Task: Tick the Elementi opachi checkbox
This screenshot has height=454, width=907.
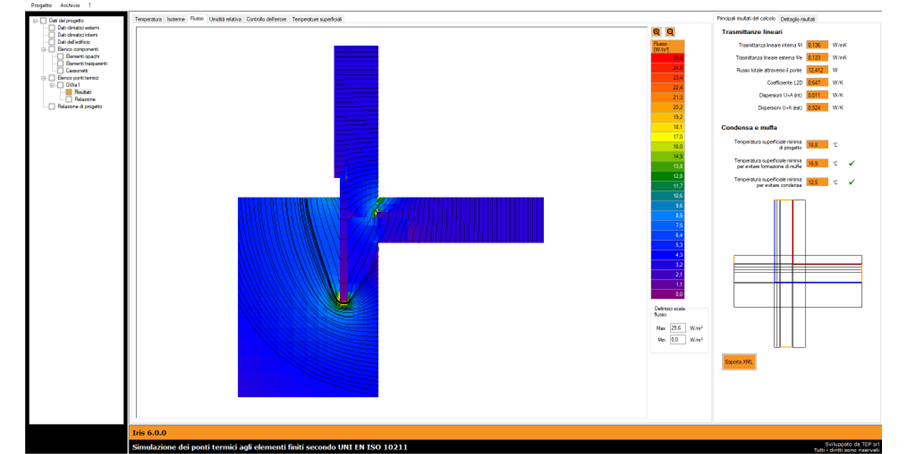Action: [x=60, y=56]
